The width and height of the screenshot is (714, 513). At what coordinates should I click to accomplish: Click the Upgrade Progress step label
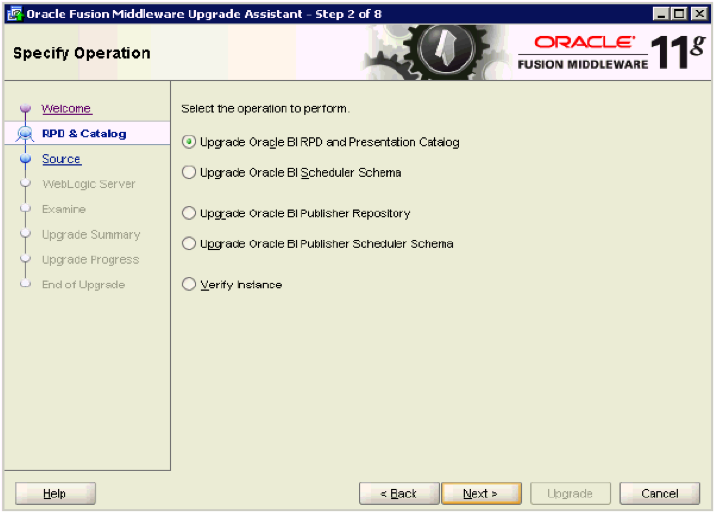91,259
